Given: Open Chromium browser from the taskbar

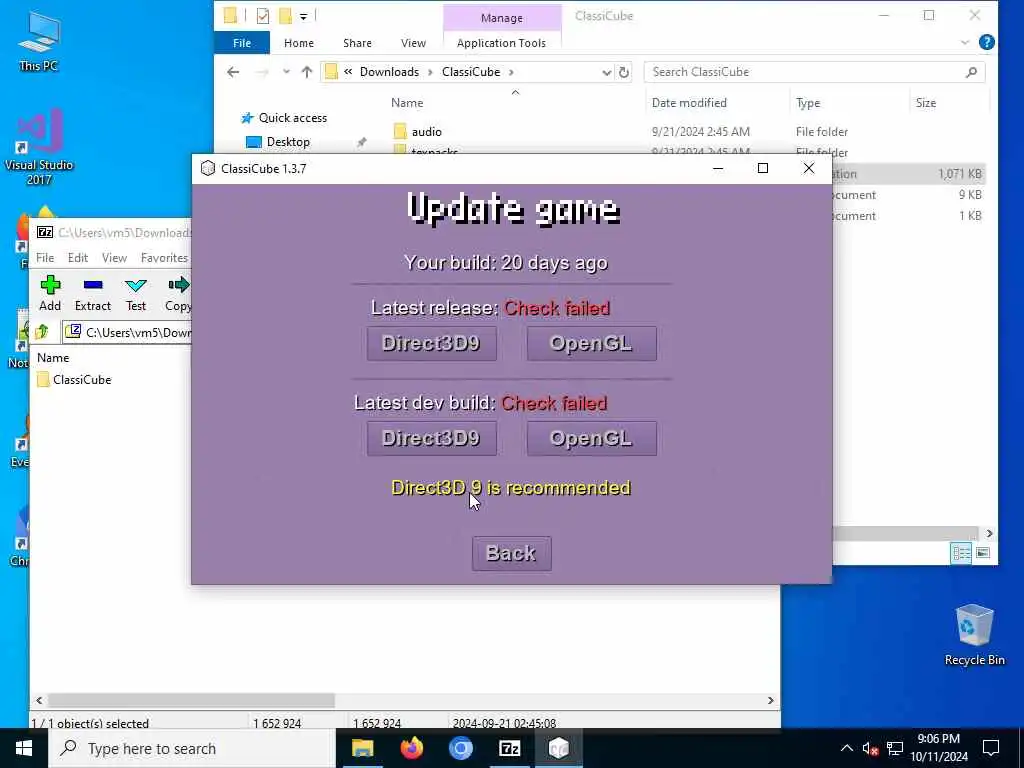Looking at the screenshot, I should (x=460, y=748).
